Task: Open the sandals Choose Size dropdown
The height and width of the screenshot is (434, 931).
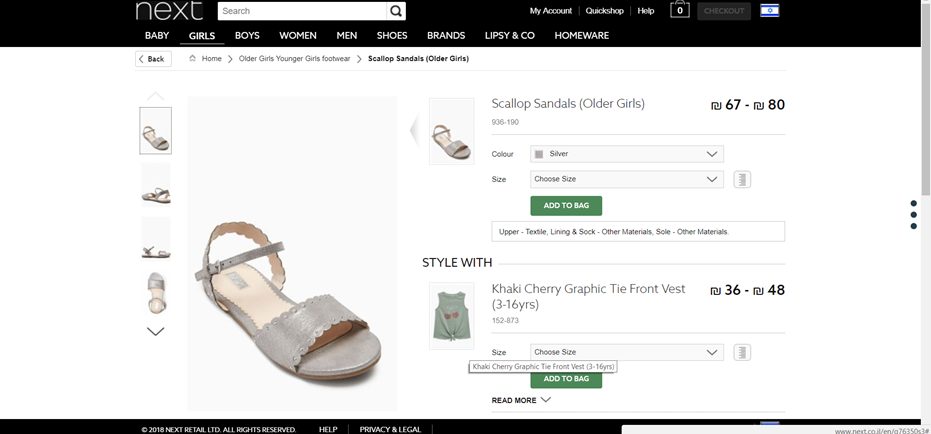Action: (626, 179)
